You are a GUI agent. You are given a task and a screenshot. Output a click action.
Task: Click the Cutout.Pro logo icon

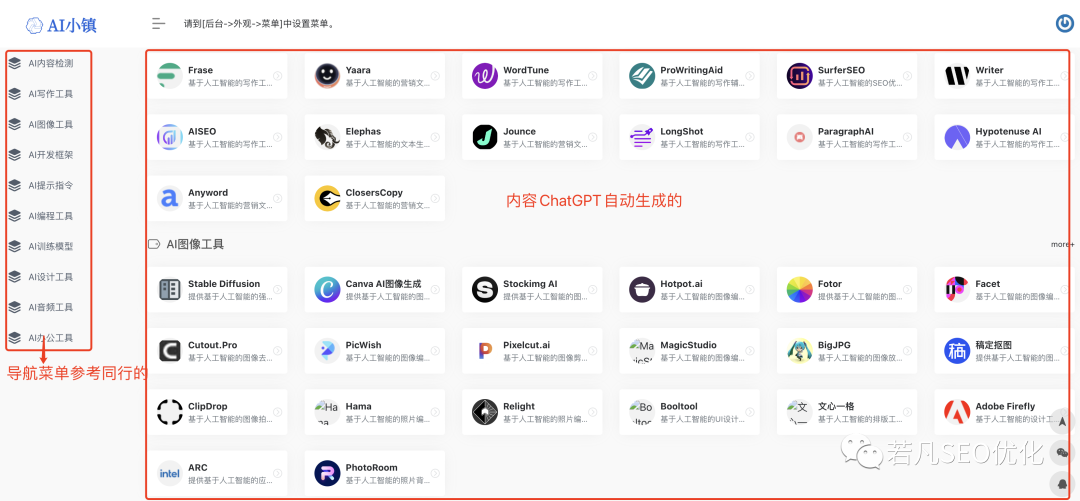pos(169,351)
